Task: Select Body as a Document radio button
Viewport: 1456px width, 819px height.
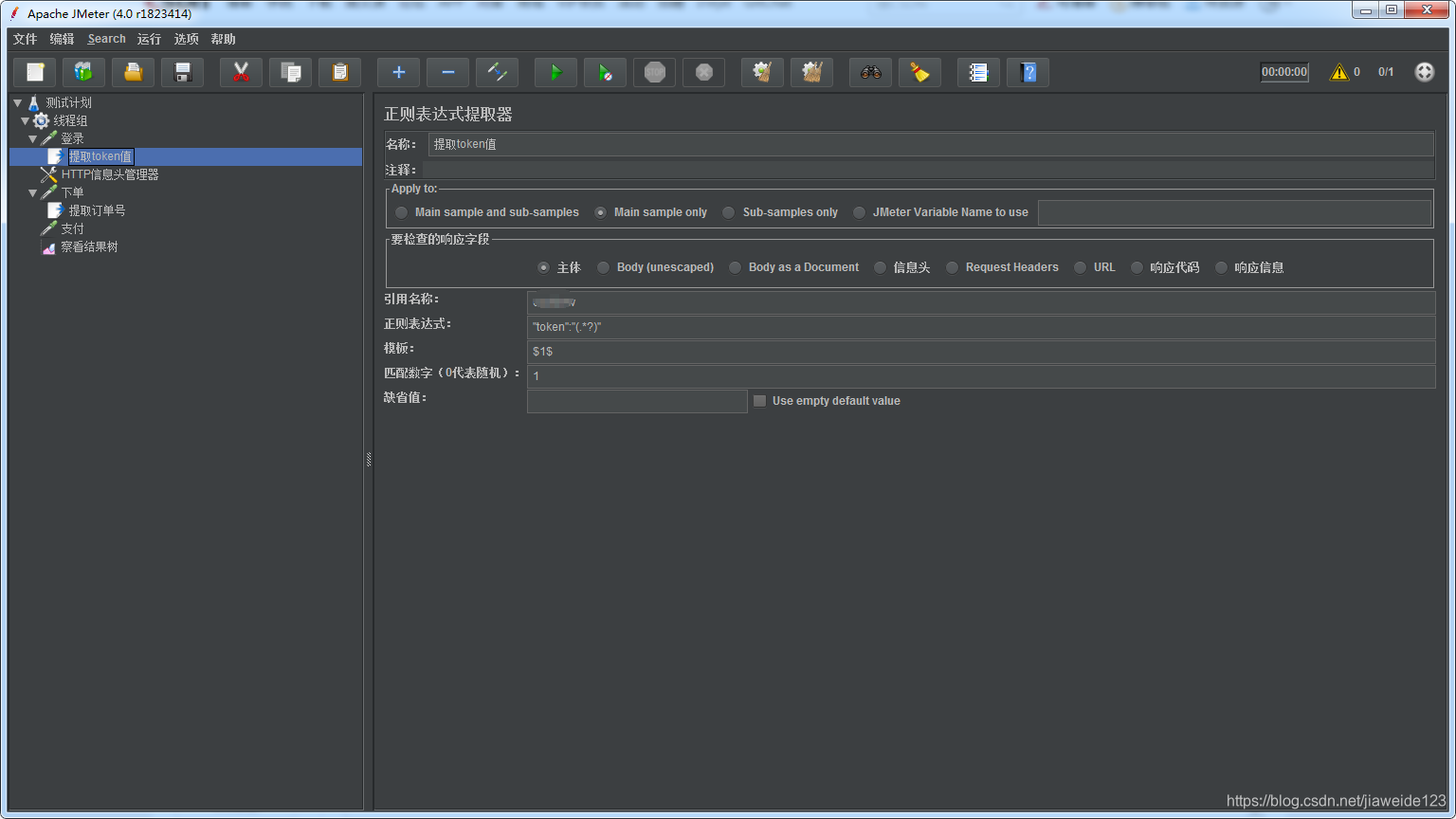Action: [736, 267]
